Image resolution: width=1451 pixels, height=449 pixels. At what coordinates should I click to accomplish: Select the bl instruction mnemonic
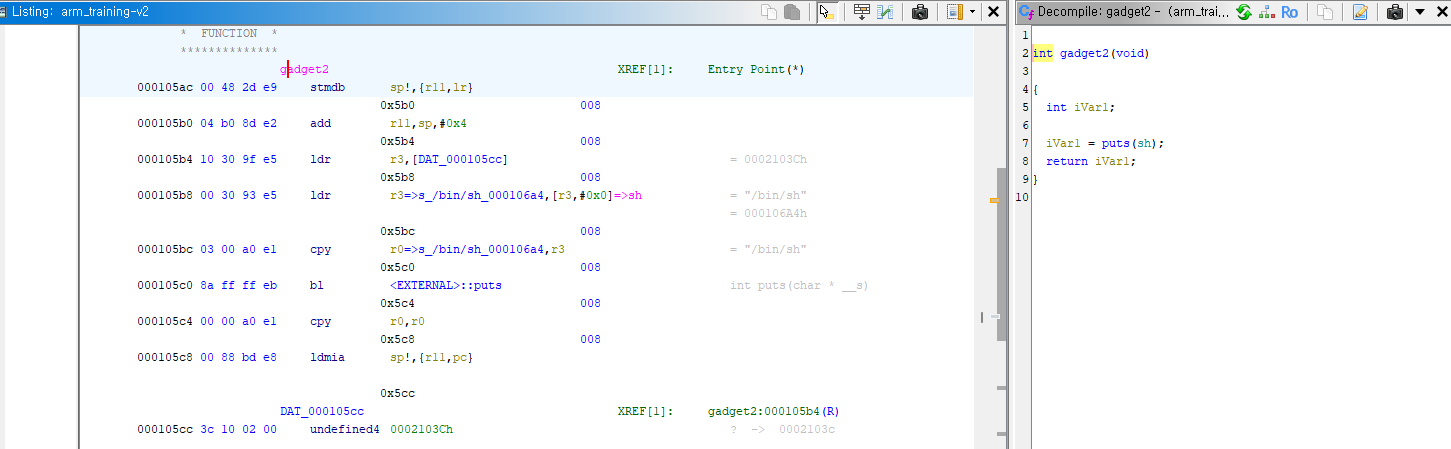(317, 286)
